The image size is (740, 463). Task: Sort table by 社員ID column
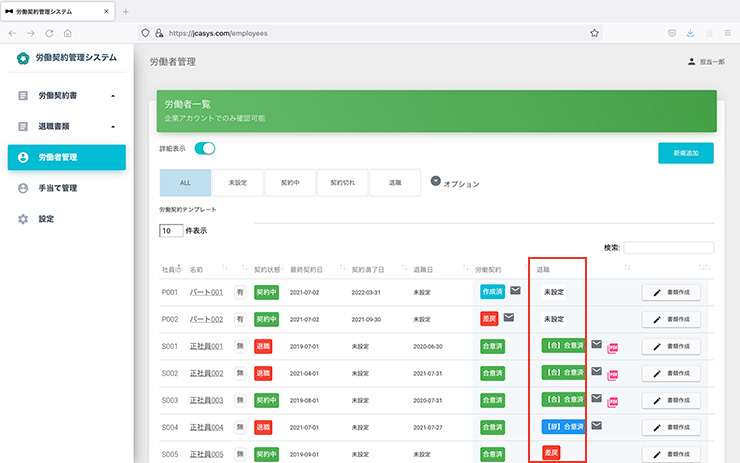pyautogui.click(x=171, y=269)
